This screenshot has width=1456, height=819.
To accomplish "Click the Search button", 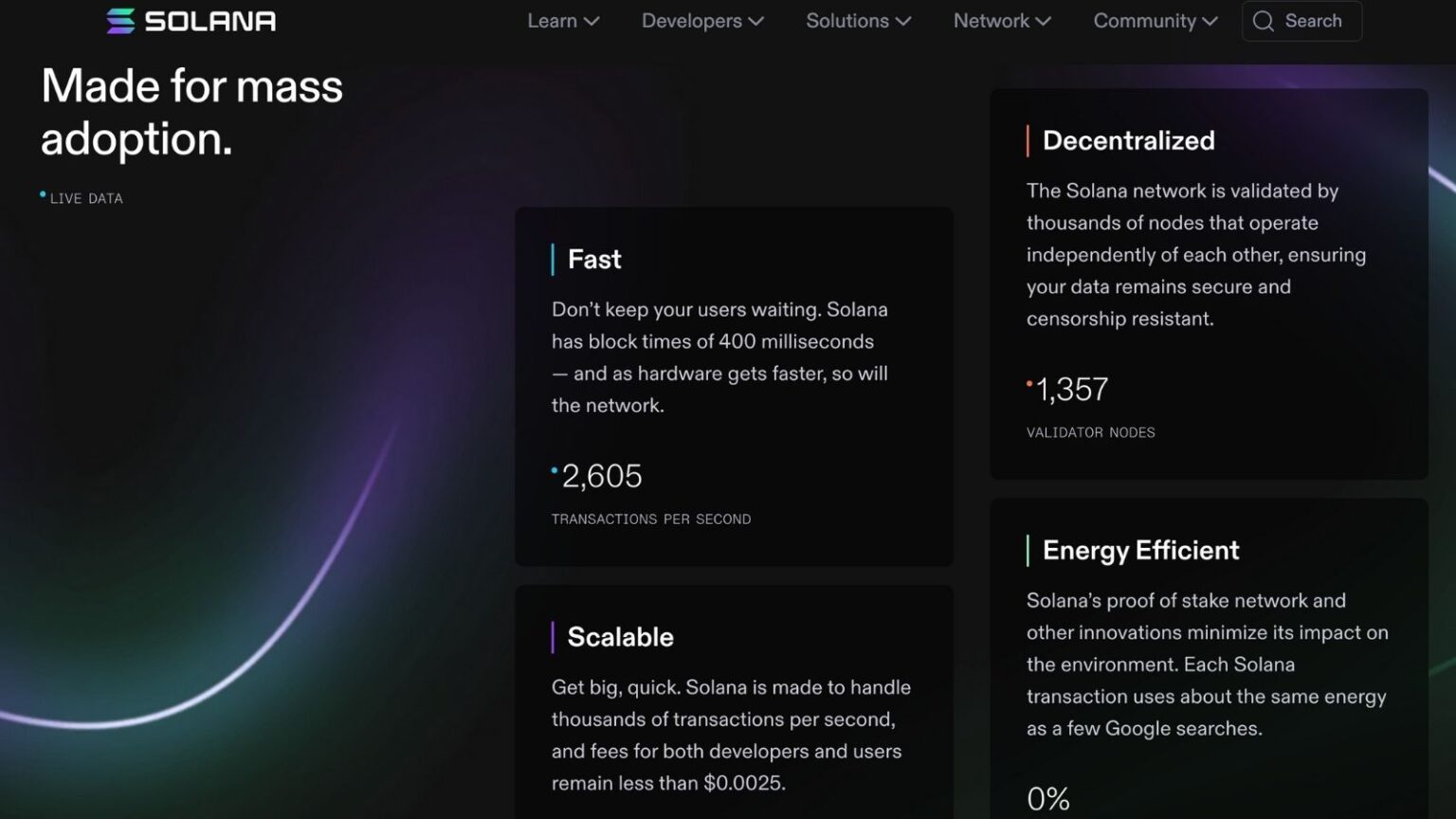I will point(1301,21).
